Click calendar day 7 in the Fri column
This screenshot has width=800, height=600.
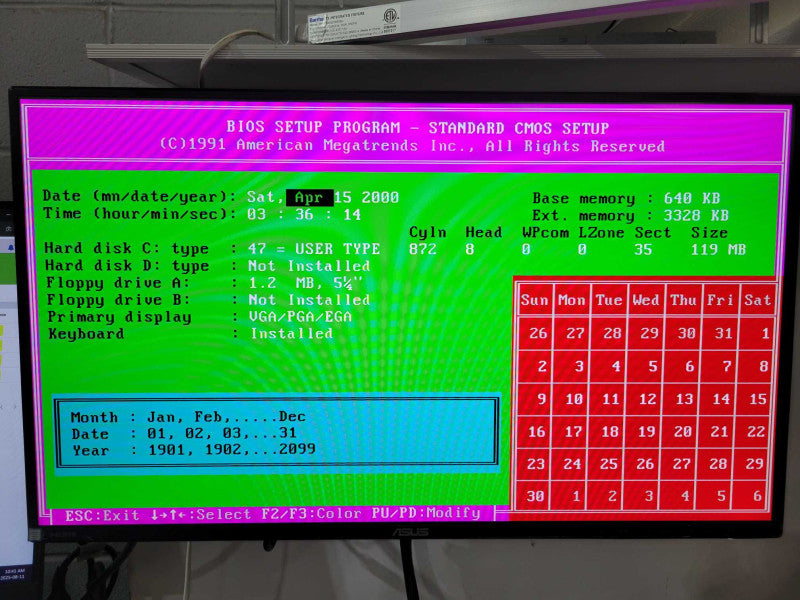(727, 366)
